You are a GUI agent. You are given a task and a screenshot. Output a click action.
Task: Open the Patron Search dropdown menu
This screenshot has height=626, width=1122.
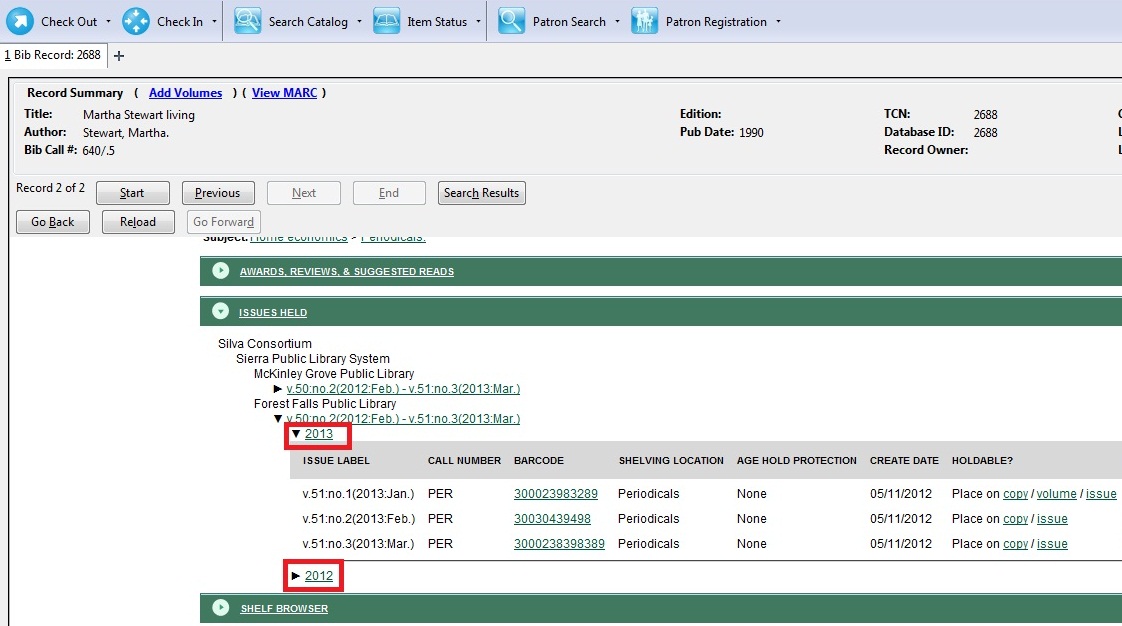[618, 20]
